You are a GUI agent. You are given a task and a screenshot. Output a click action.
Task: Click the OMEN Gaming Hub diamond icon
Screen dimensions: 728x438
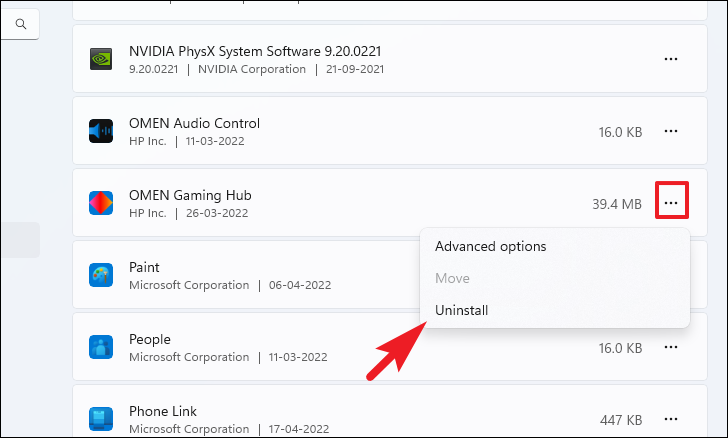point(101,203)
